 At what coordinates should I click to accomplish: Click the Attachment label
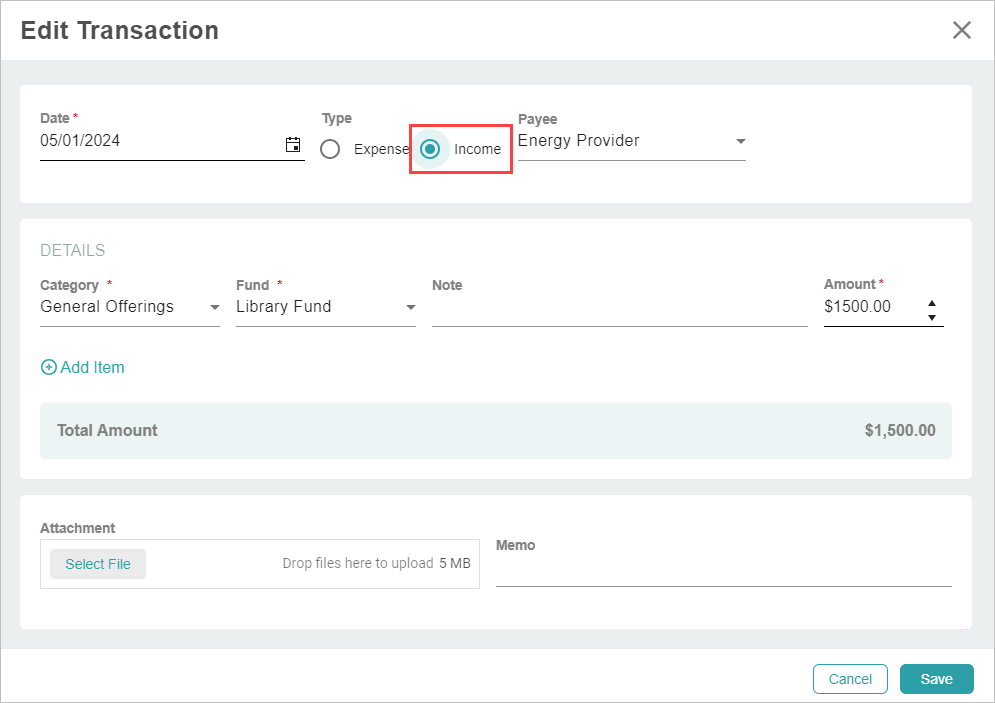click(x=77, y=528)
